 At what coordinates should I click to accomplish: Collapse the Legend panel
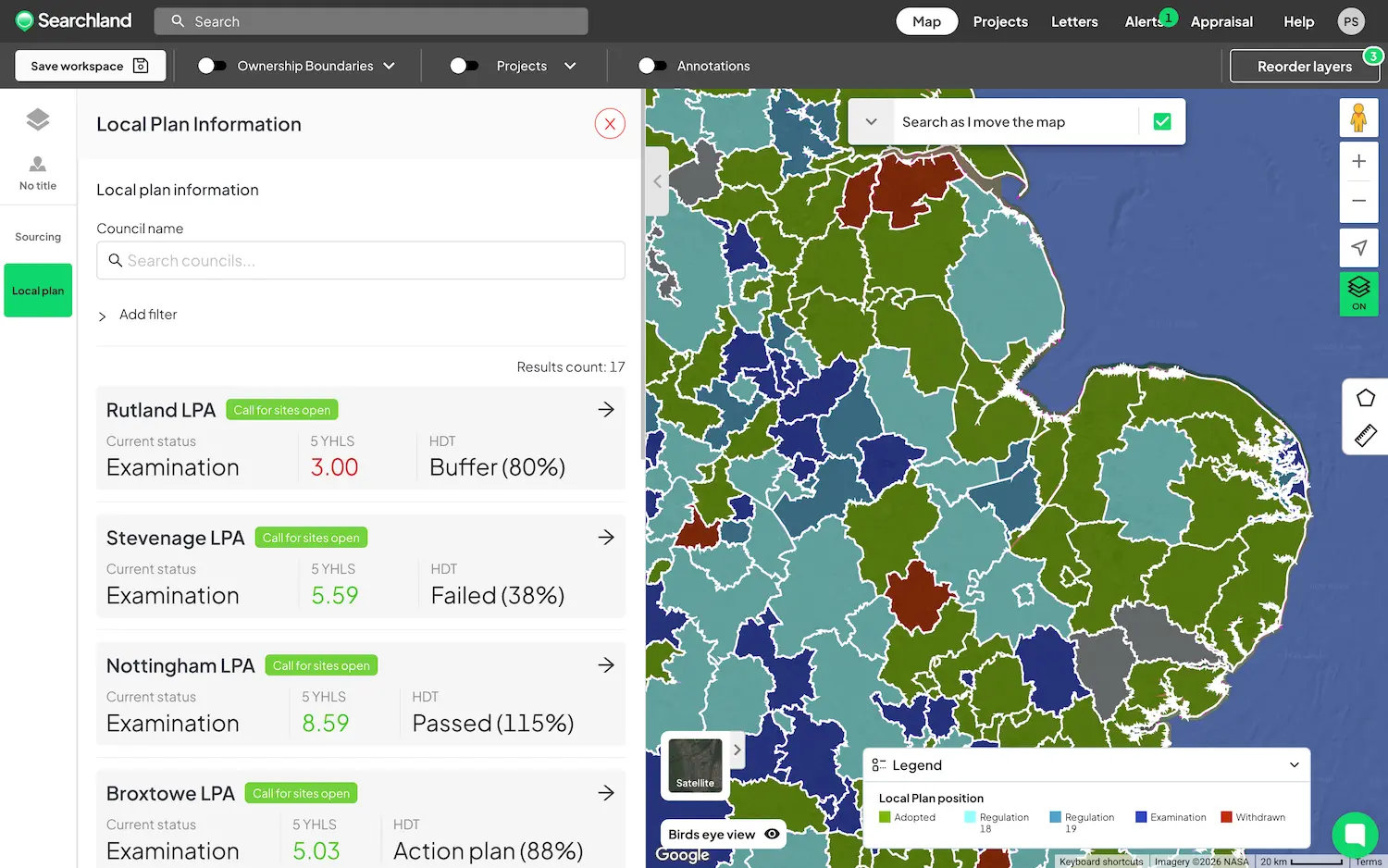(1295, 764)
